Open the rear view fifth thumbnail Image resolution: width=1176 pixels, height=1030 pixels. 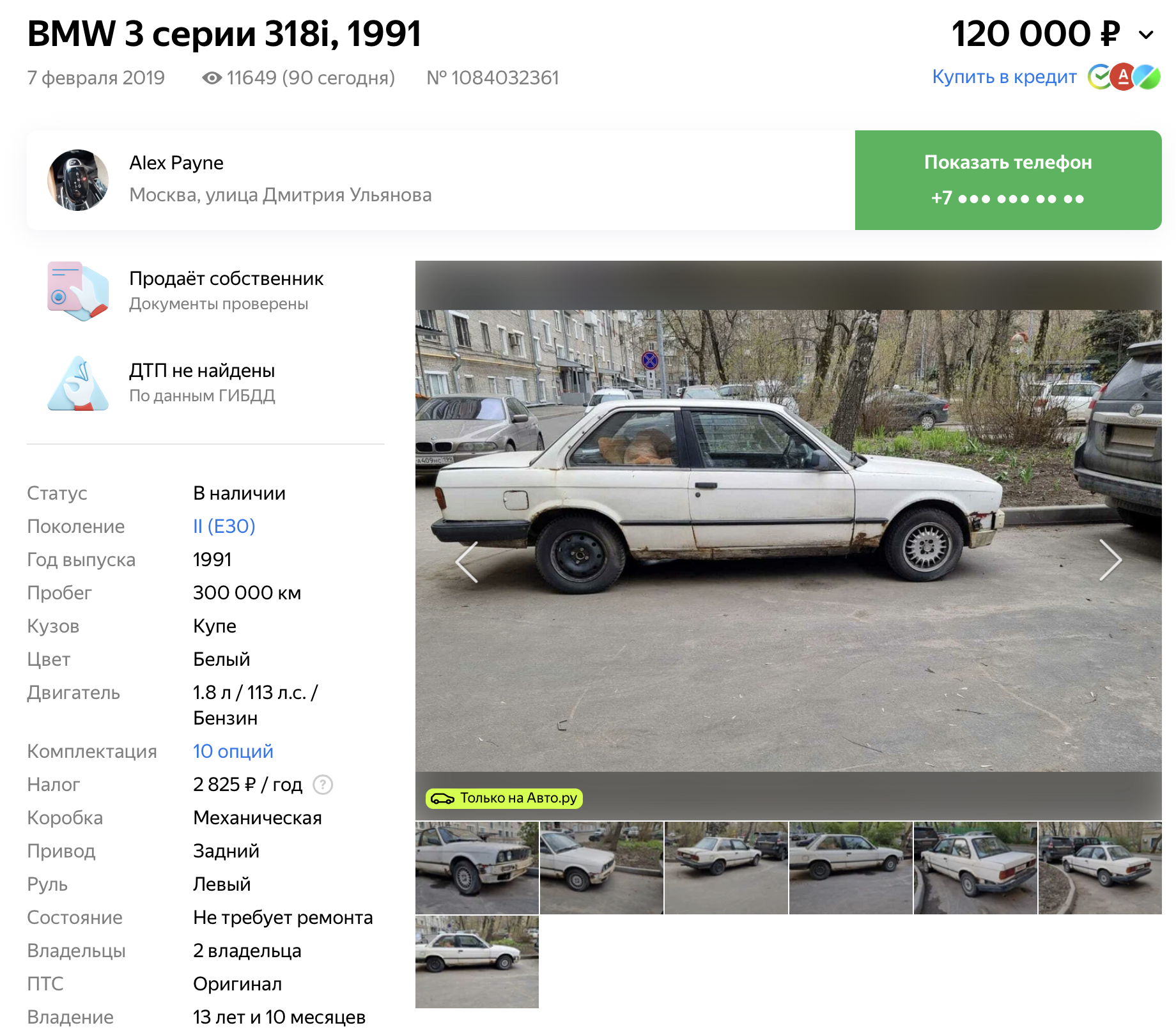click(975, 868)
